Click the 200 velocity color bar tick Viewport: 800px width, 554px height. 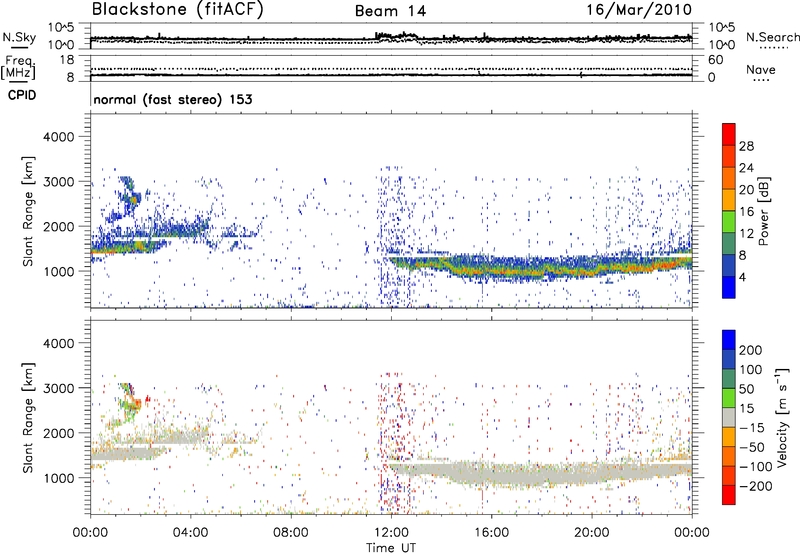751,350
